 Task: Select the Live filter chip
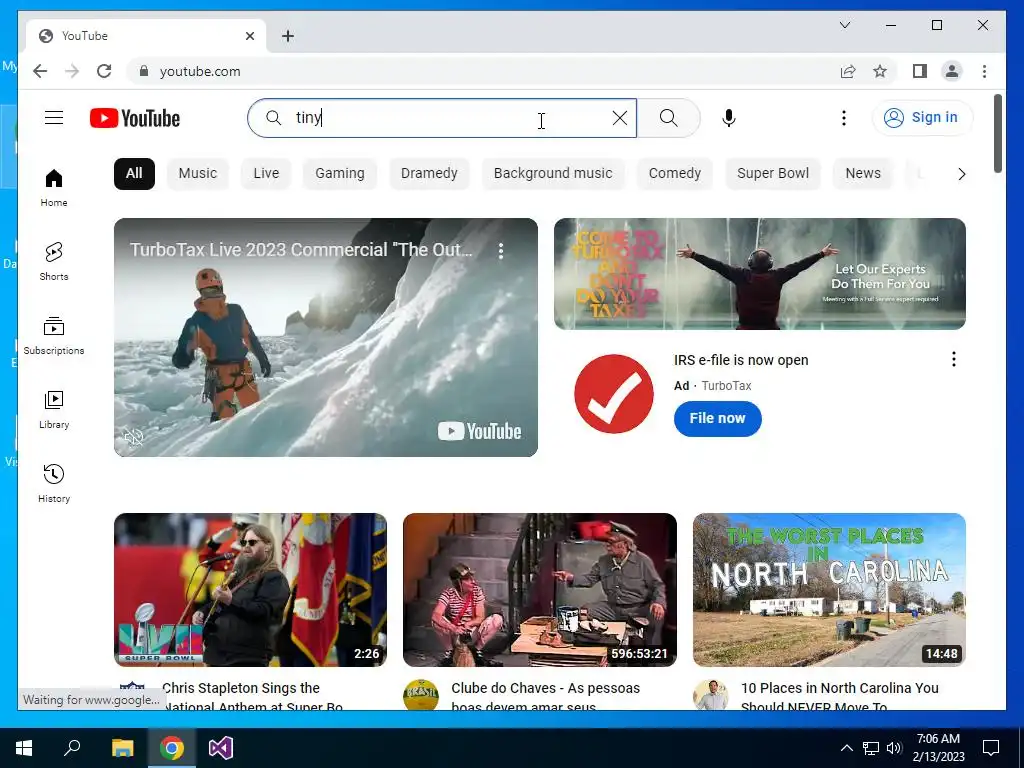click(266, 174)
